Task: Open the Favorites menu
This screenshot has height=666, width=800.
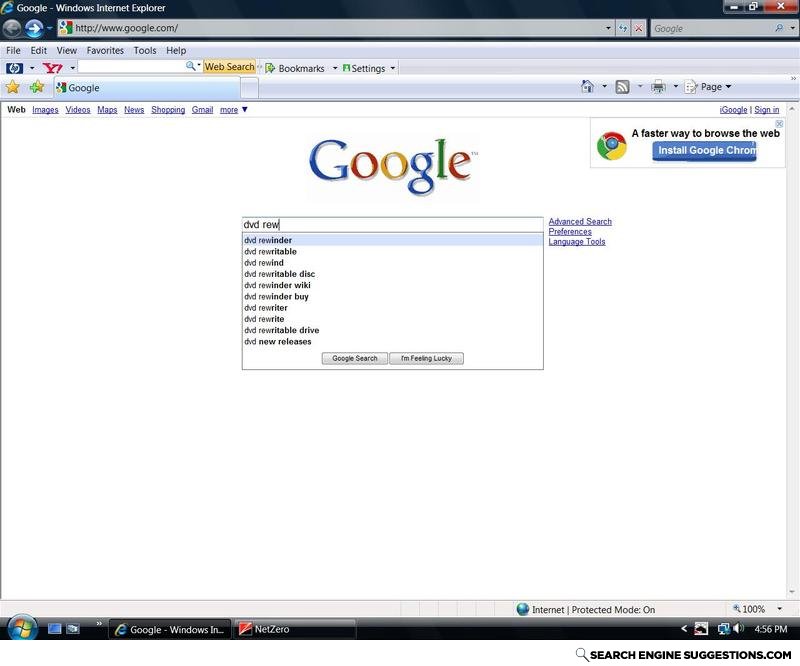Action: tap(105, 51)
